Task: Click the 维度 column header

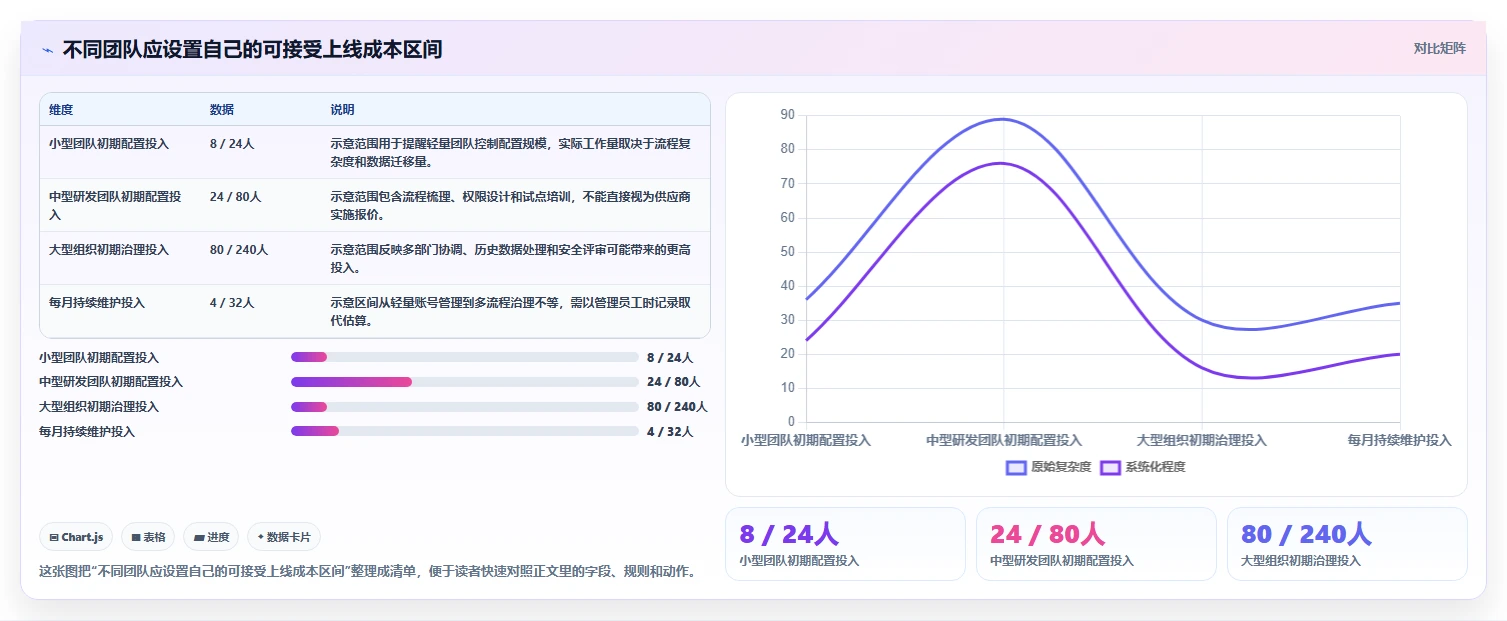Action: point(61,110)
